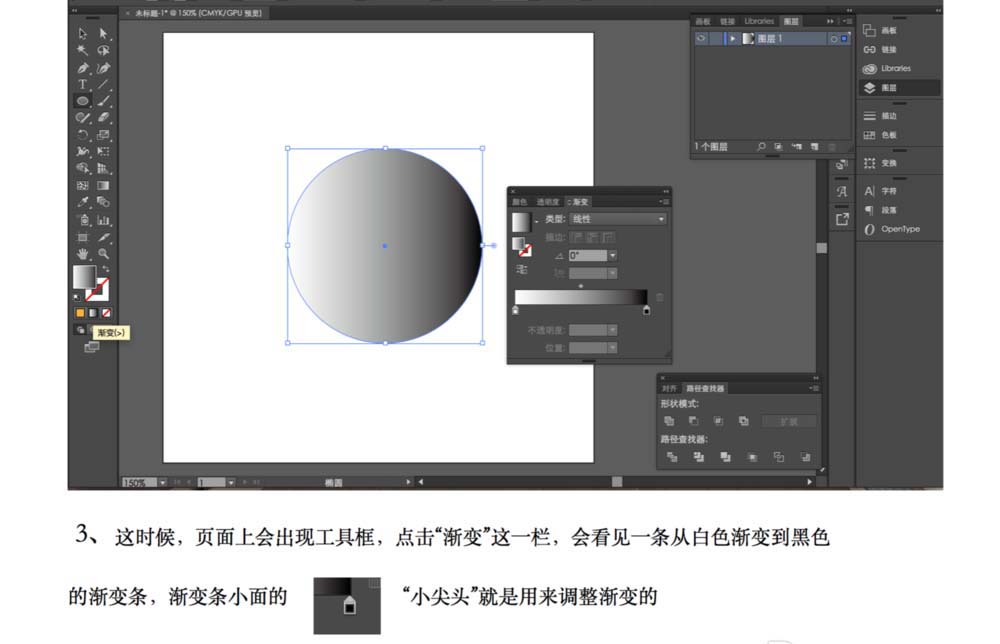Click the gradient angle field showing 0°
1000x644 pixels.
pos(587,256)
